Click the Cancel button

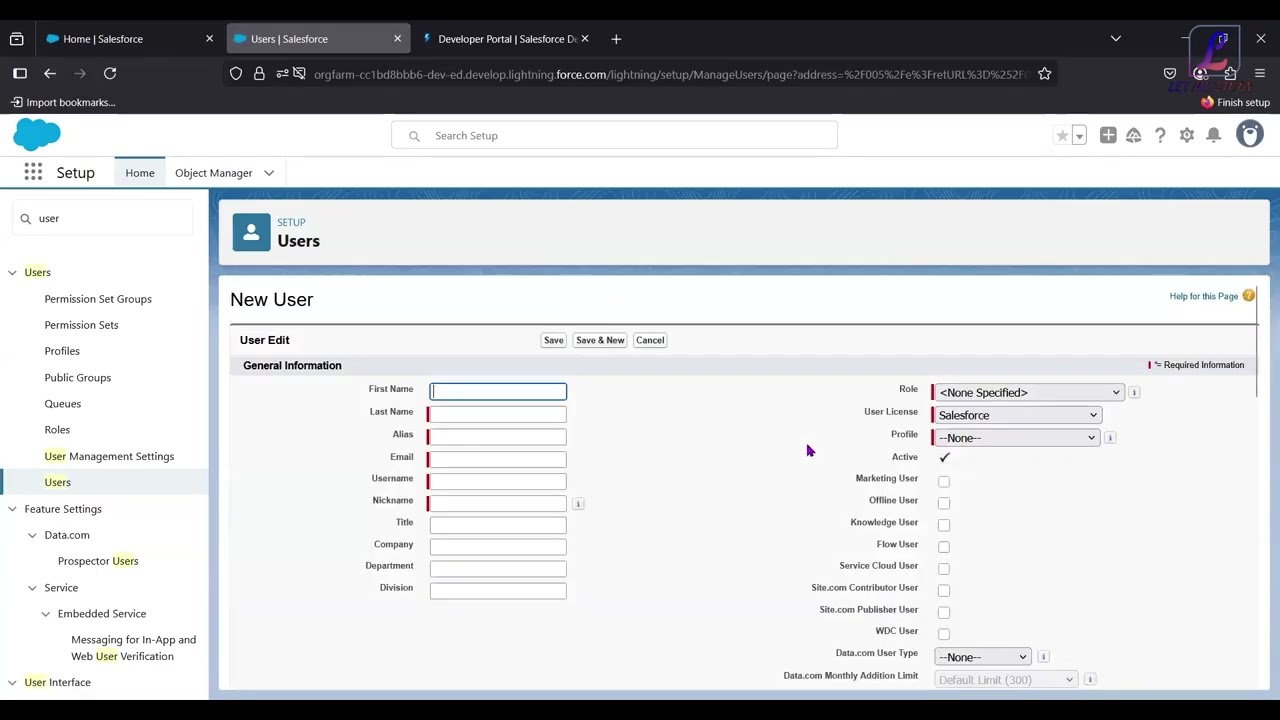tap(650, 340)
